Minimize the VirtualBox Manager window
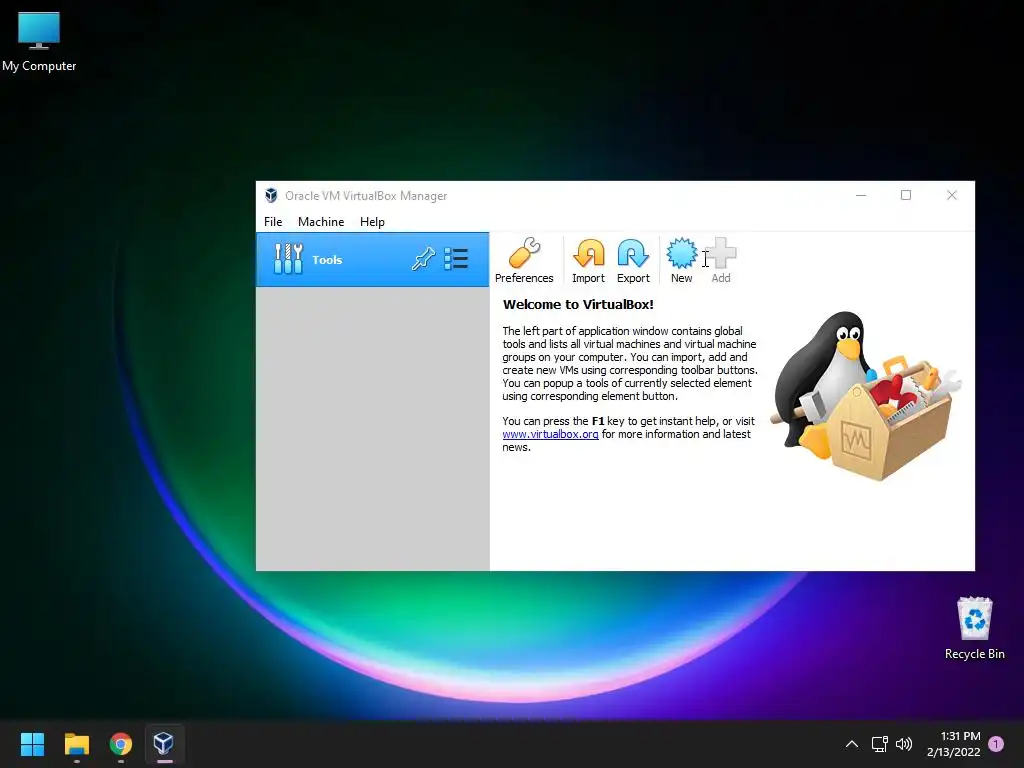Screen dimensions: 1024x768 pos(861,195)
